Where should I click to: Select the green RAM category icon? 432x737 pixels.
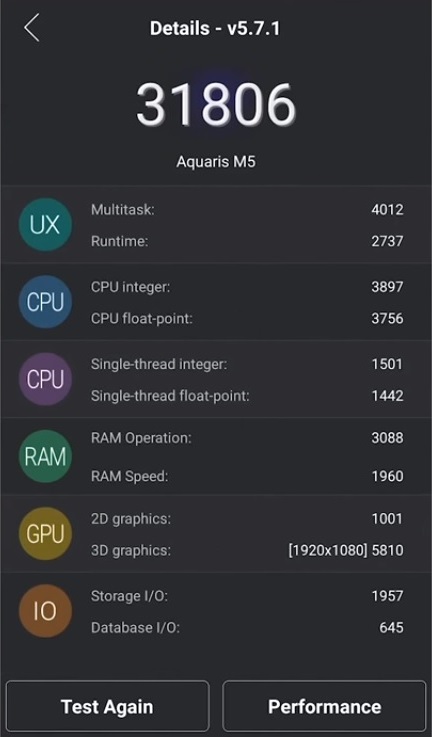[x=45, y=456]
